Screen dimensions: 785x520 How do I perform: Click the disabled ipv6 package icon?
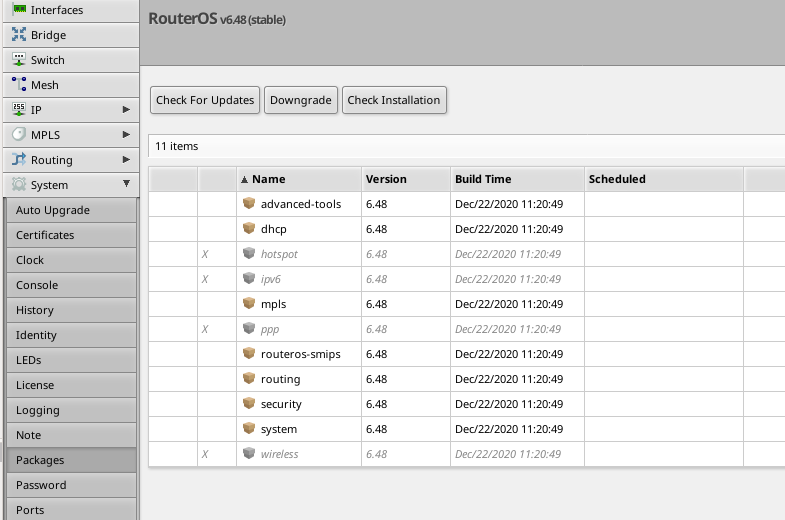tap(249, 278)
